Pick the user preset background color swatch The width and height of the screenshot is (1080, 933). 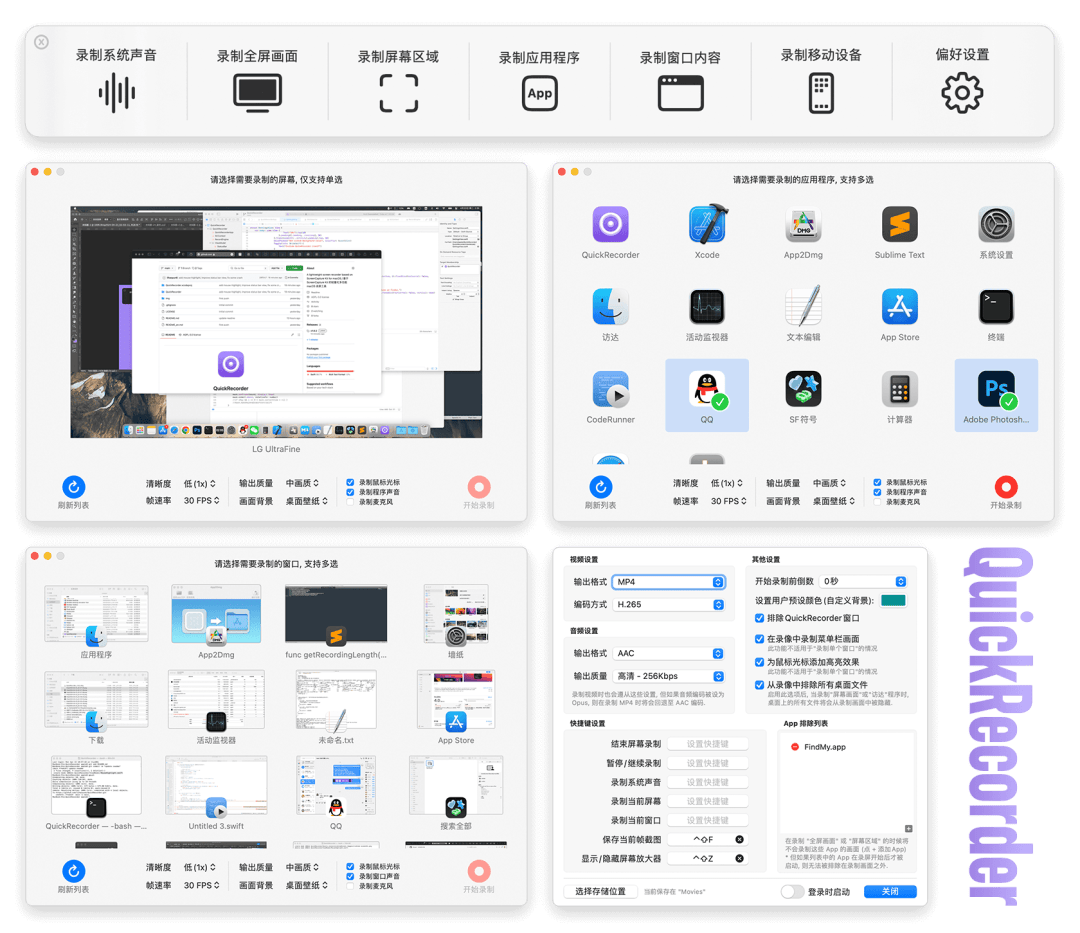tap(893, 600)
